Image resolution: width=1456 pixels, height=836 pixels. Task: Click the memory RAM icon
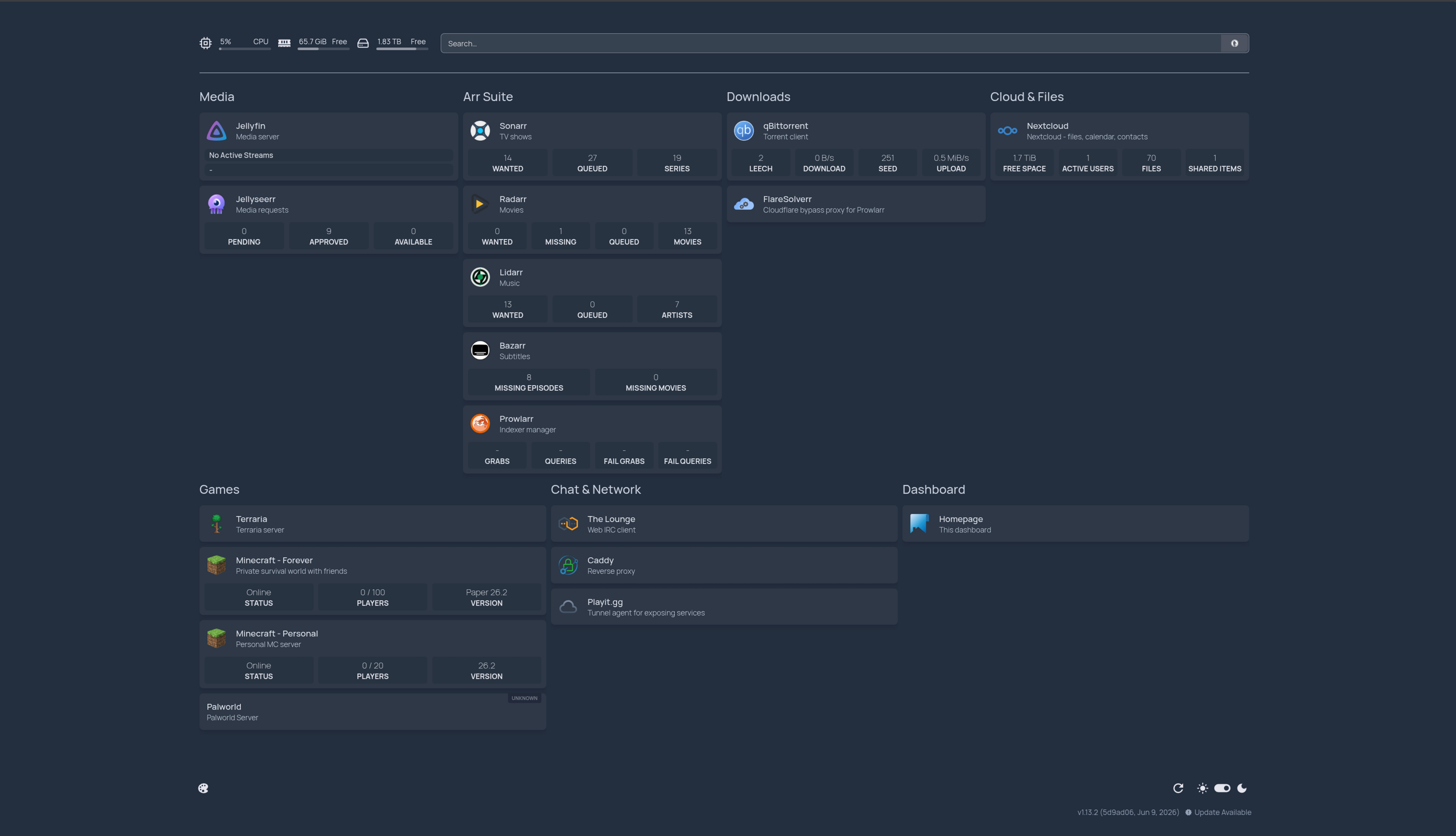pos(284,43)
